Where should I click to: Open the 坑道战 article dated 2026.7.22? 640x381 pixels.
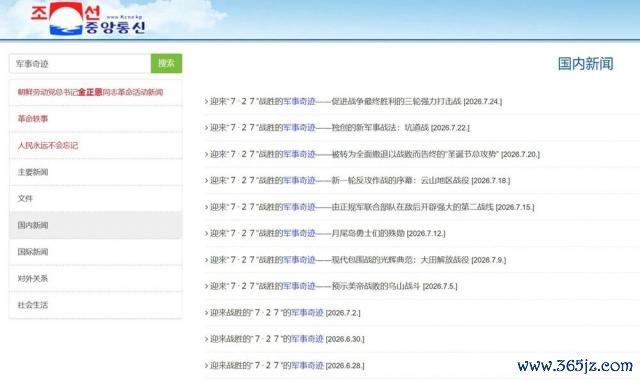coord(339,128)
